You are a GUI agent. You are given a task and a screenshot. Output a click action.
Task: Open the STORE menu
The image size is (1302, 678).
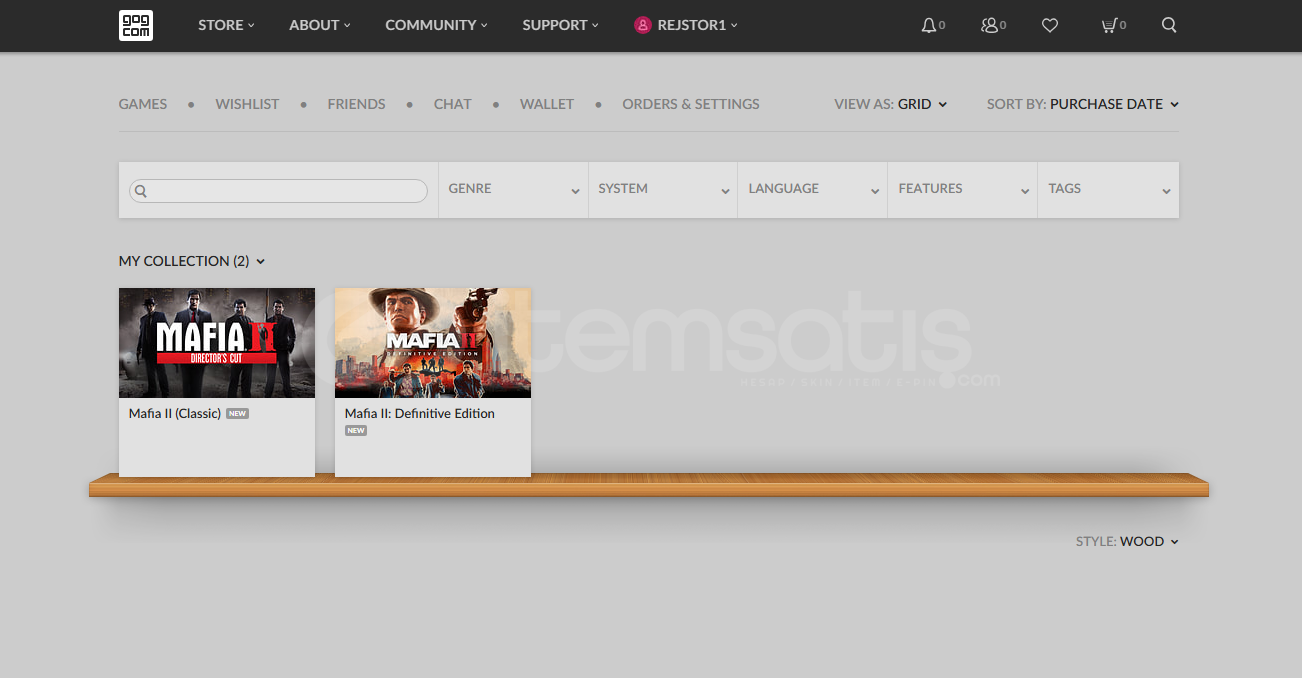click(226, 25)
